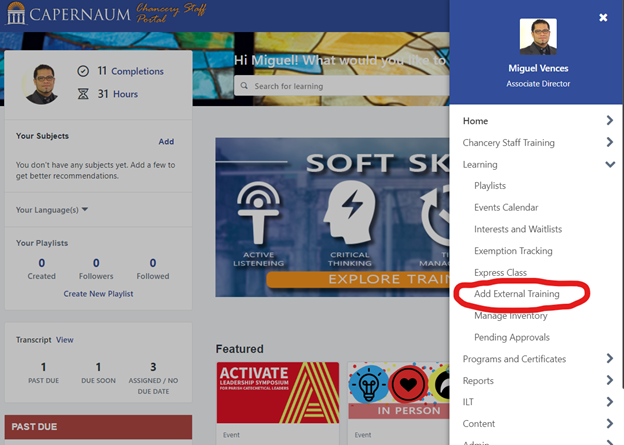View the transcript via View link
This screenshot has height=445, width=624.
[x=64, y=340]
